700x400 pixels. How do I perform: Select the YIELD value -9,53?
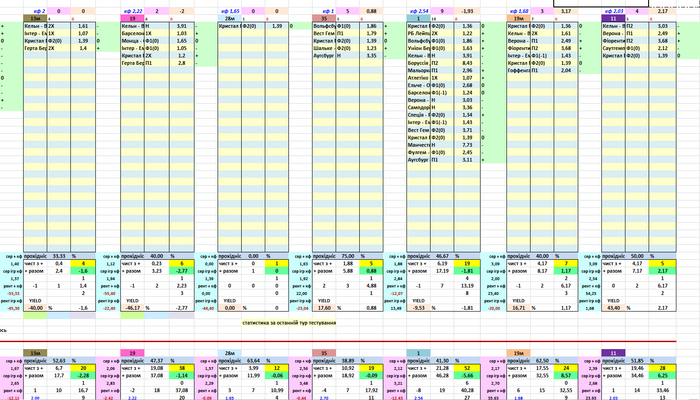tap(418, 308)
